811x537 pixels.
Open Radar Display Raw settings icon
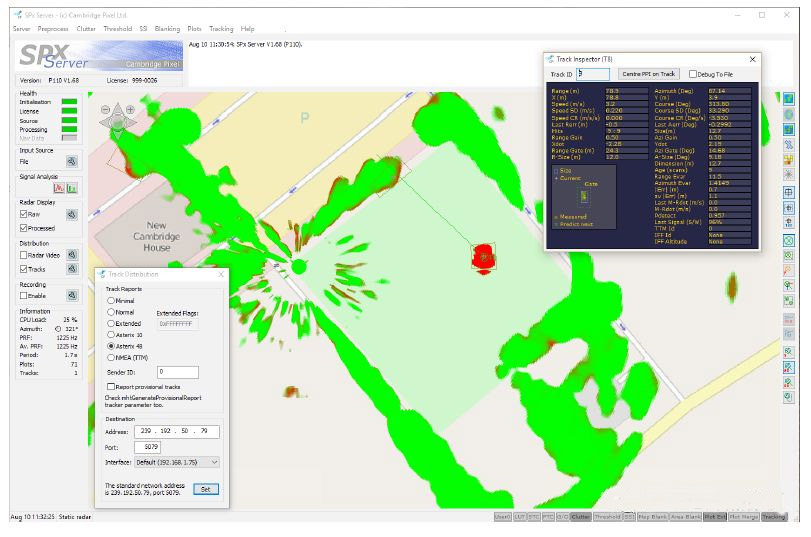[x=72, y=214]
